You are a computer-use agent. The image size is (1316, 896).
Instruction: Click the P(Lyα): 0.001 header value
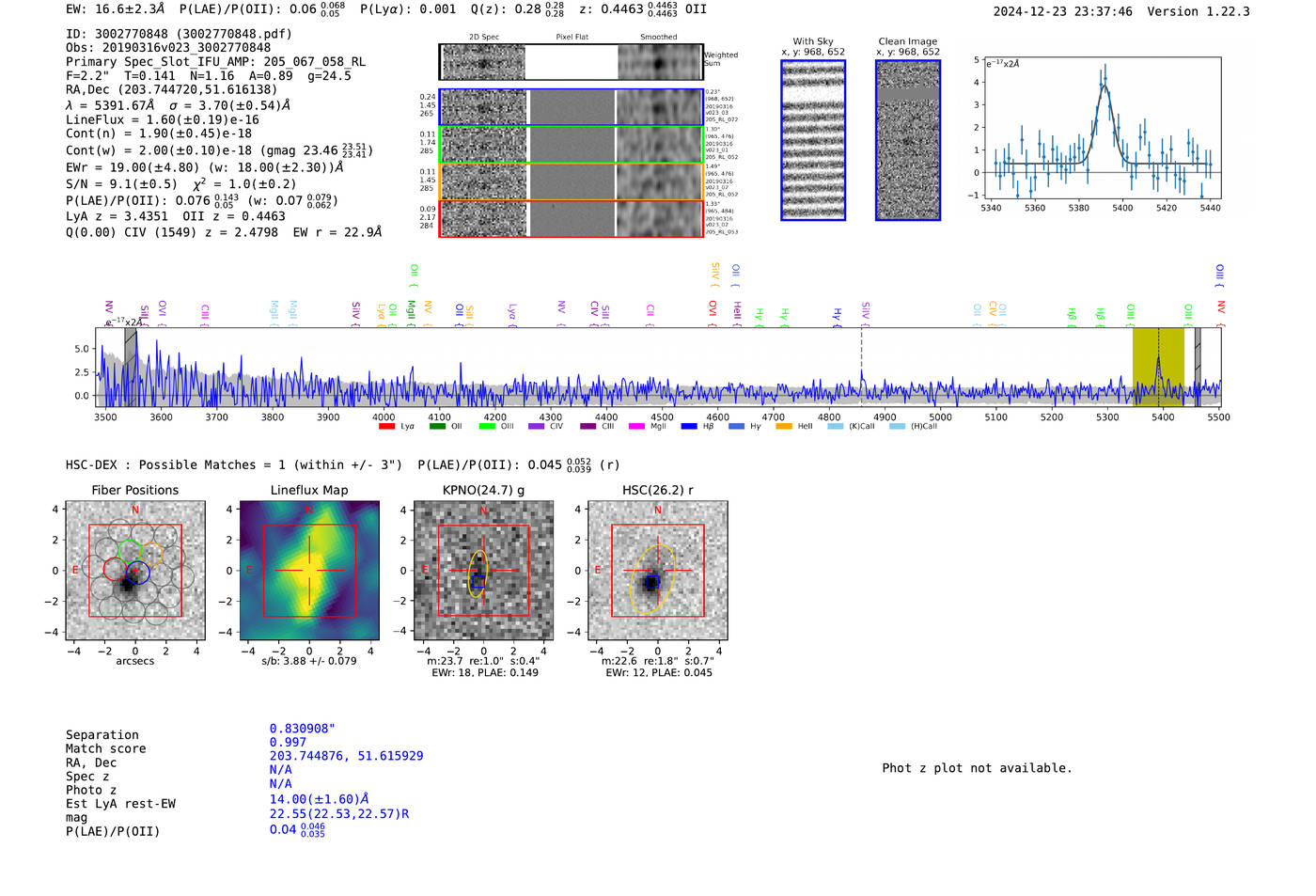(408, 9)
